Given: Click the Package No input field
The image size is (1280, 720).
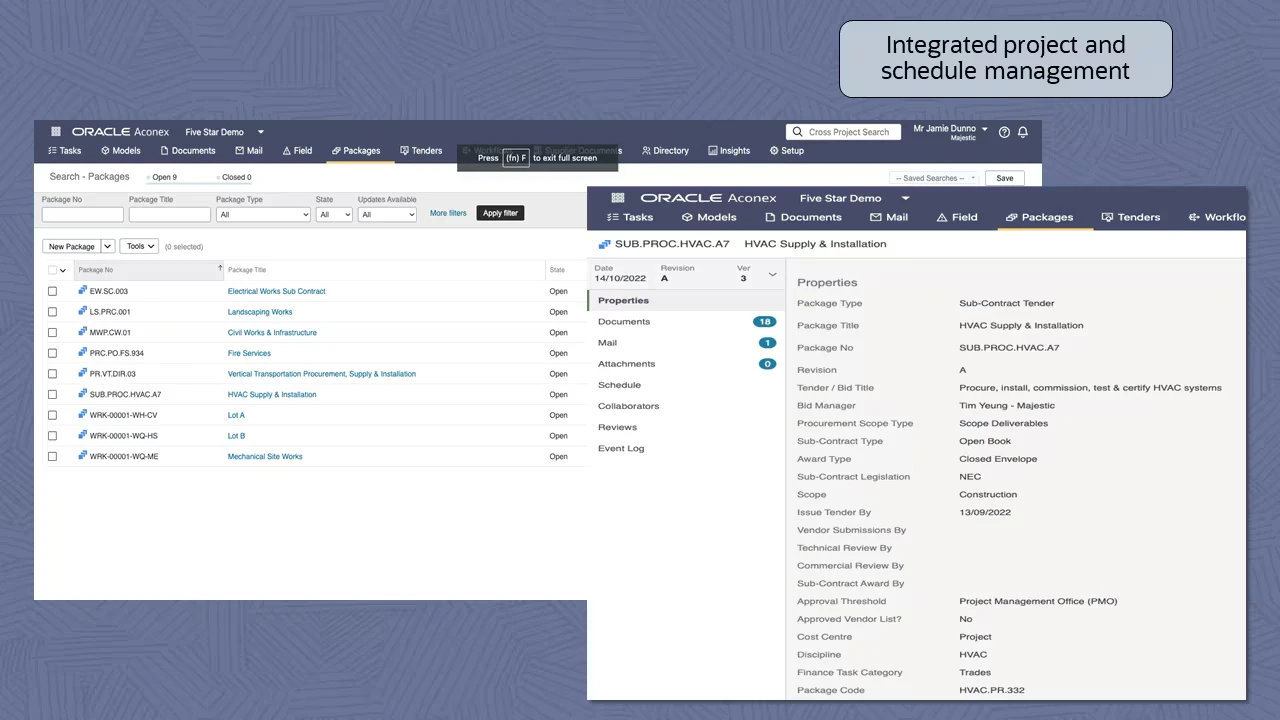Looking at the screenshot, I should (82, 214).
